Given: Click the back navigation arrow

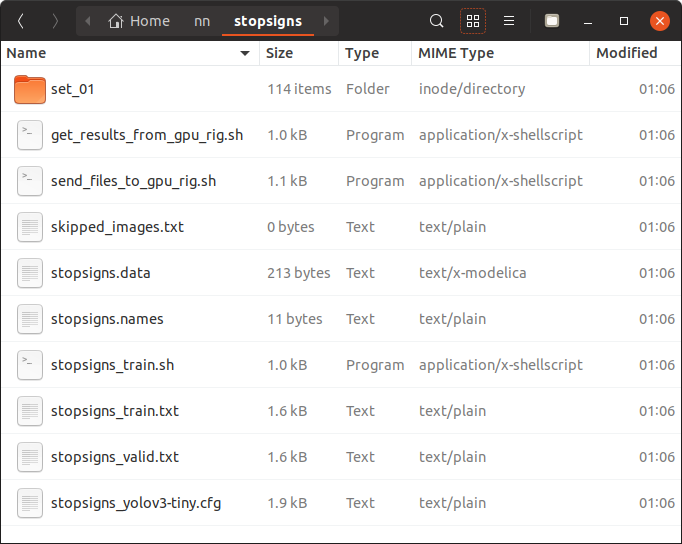Looking at the screenshot, I should click(22, 21).
